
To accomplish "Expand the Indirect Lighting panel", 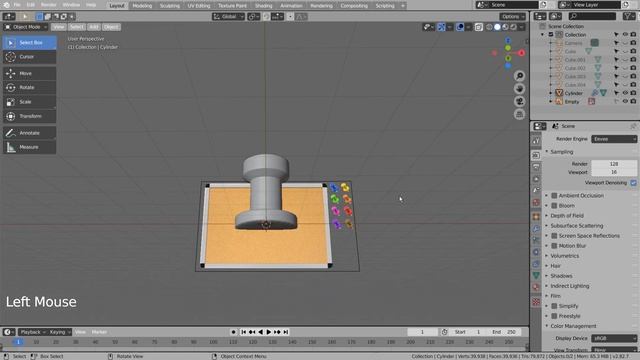I will click(x=569, y=286).
